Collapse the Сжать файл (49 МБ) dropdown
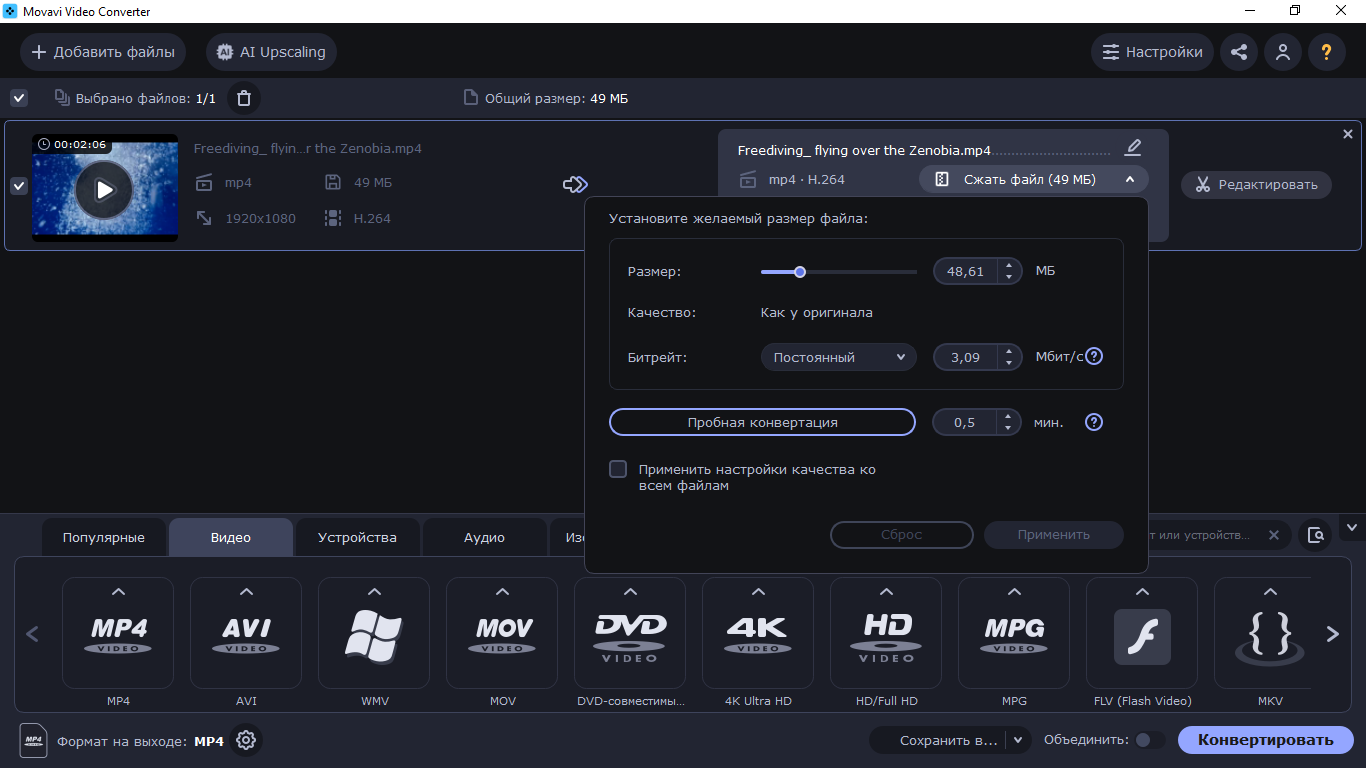This screenshot has height=768, width=1366. pos(1033,180)
